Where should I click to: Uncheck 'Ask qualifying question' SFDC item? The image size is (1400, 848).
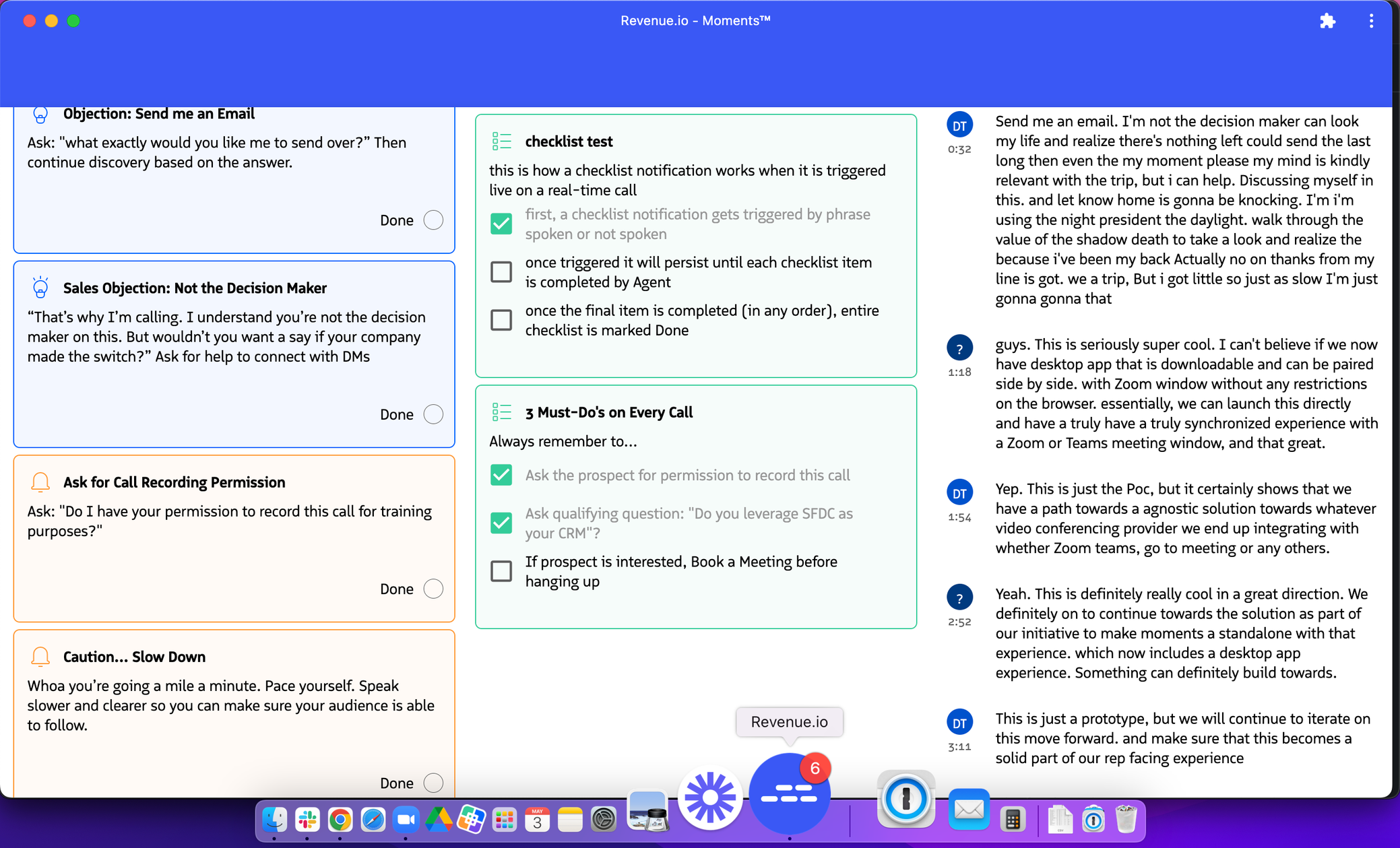click(501, 523)
